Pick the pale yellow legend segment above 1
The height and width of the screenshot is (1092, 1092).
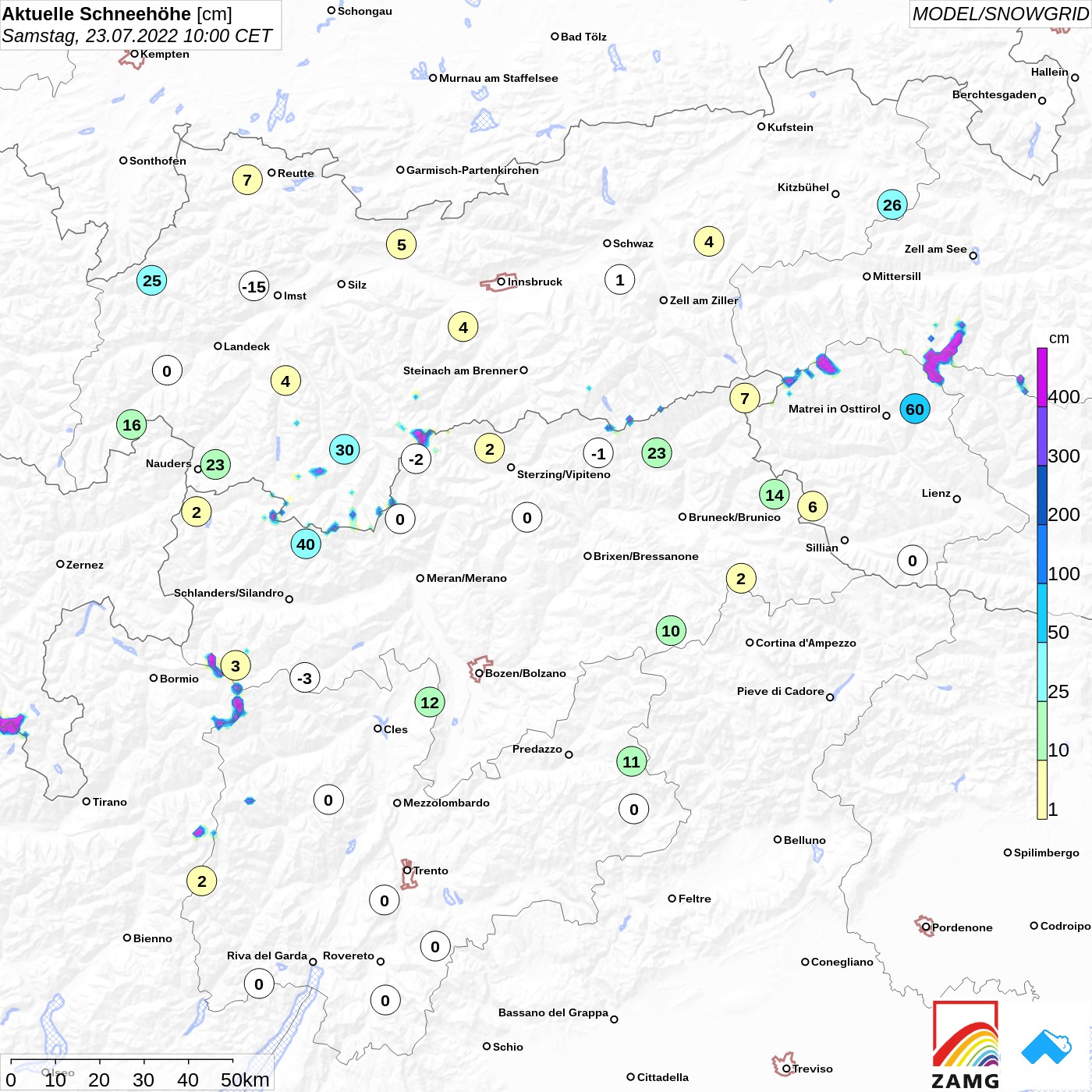(x=1042, y=789)
